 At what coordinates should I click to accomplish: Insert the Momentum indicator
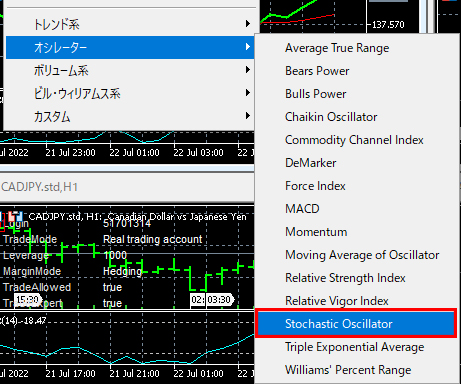click(x=357, y=232)
